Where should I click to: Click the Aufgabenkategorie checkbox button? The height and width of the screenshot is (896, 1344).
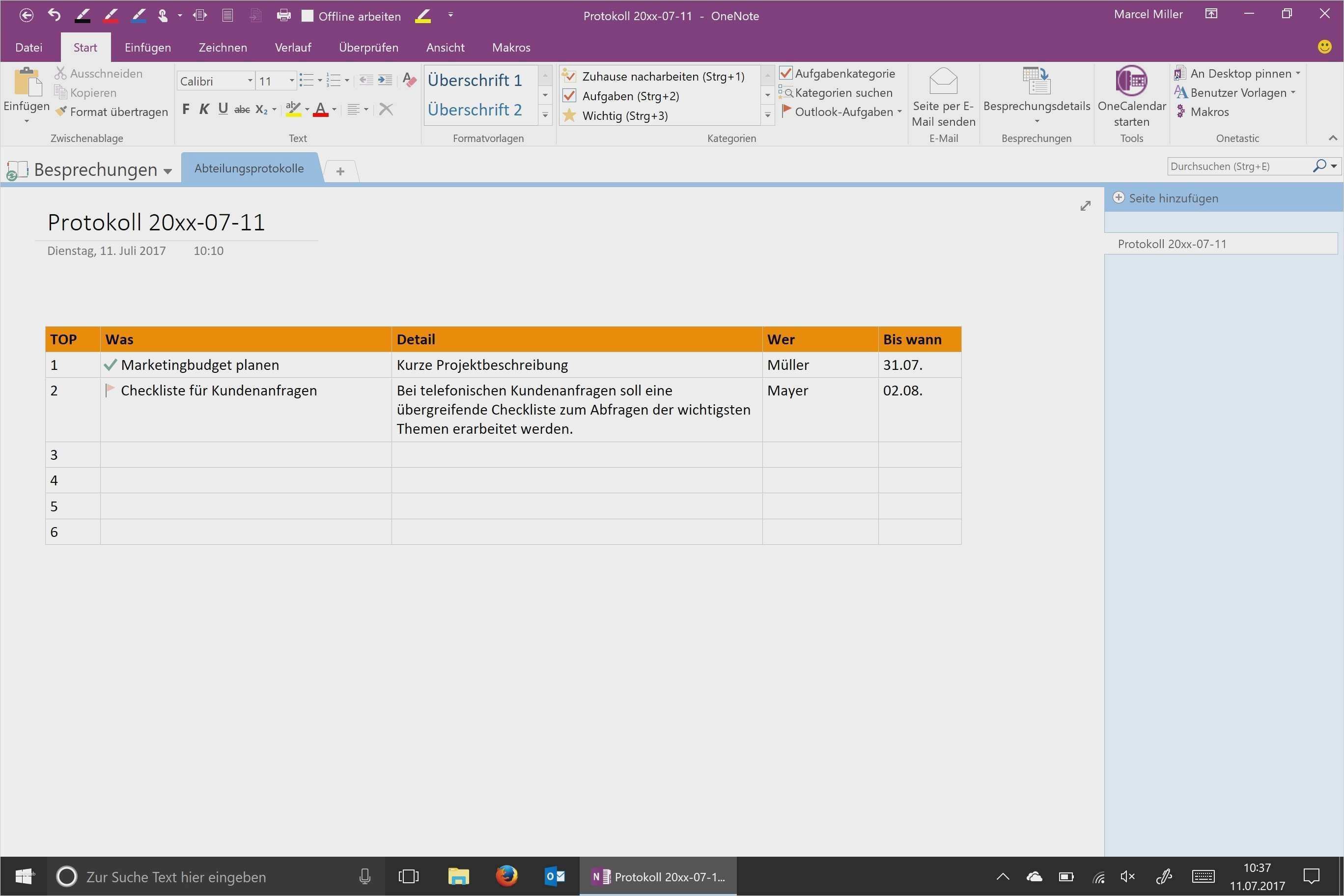786,73
